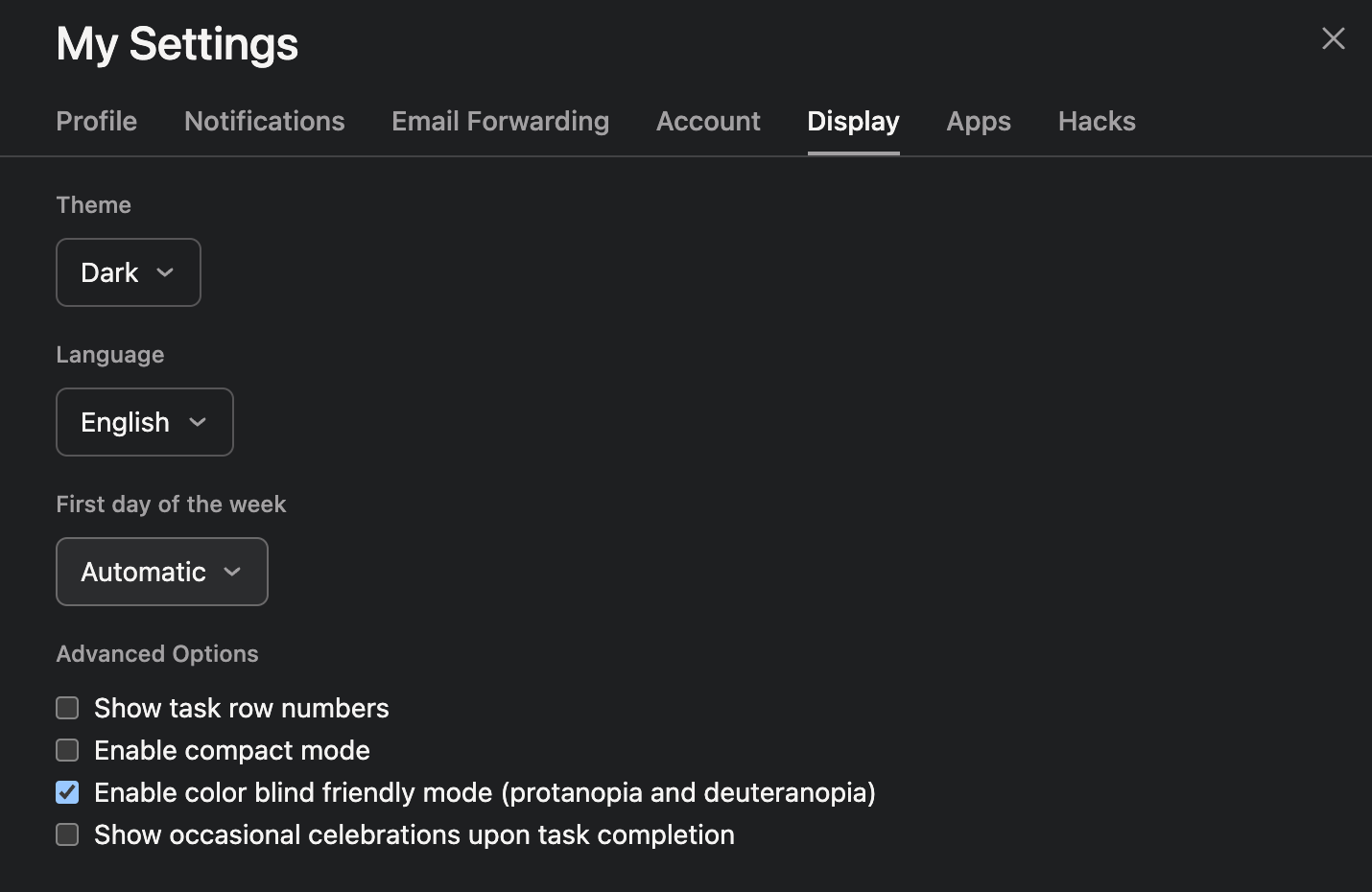Close the My Settings dialog

click(x=1333, y=38)
